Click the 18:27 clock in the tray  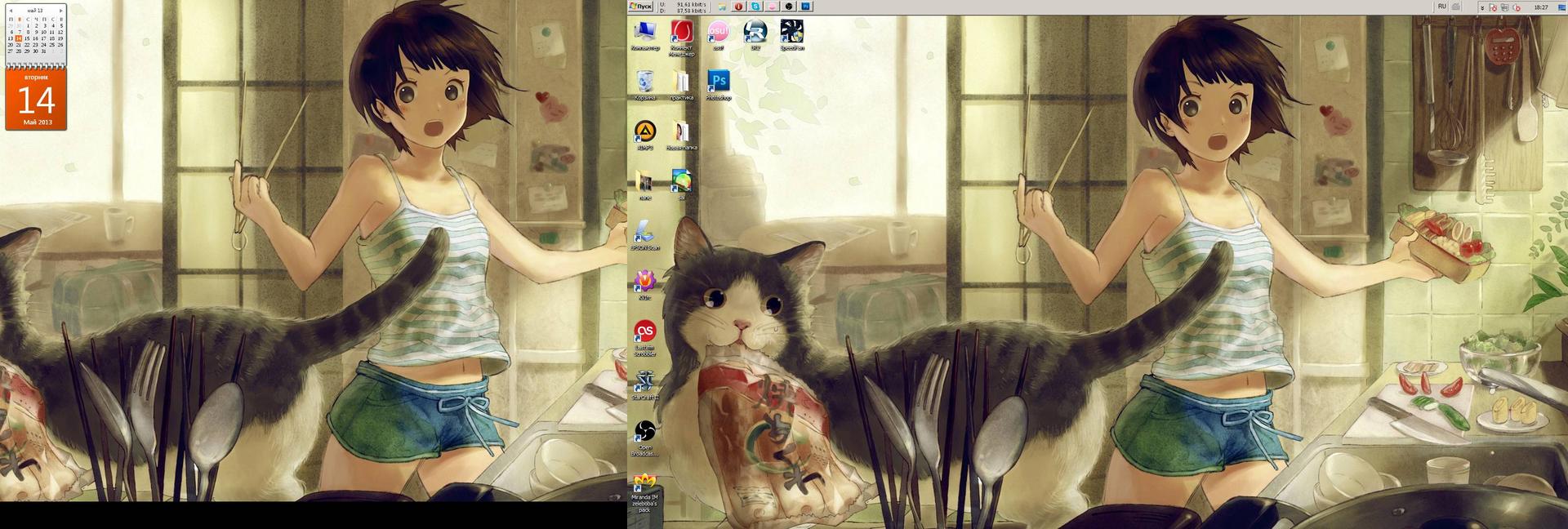tap(1541, 7)
